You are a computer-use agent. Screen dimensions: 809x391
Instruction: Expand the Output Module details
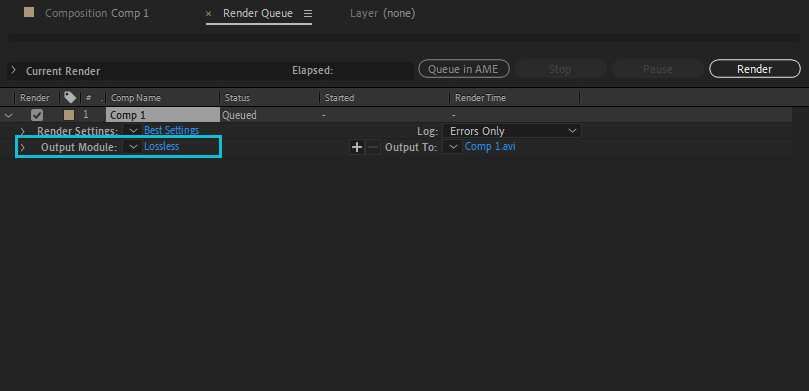click(x=22, y=148)
